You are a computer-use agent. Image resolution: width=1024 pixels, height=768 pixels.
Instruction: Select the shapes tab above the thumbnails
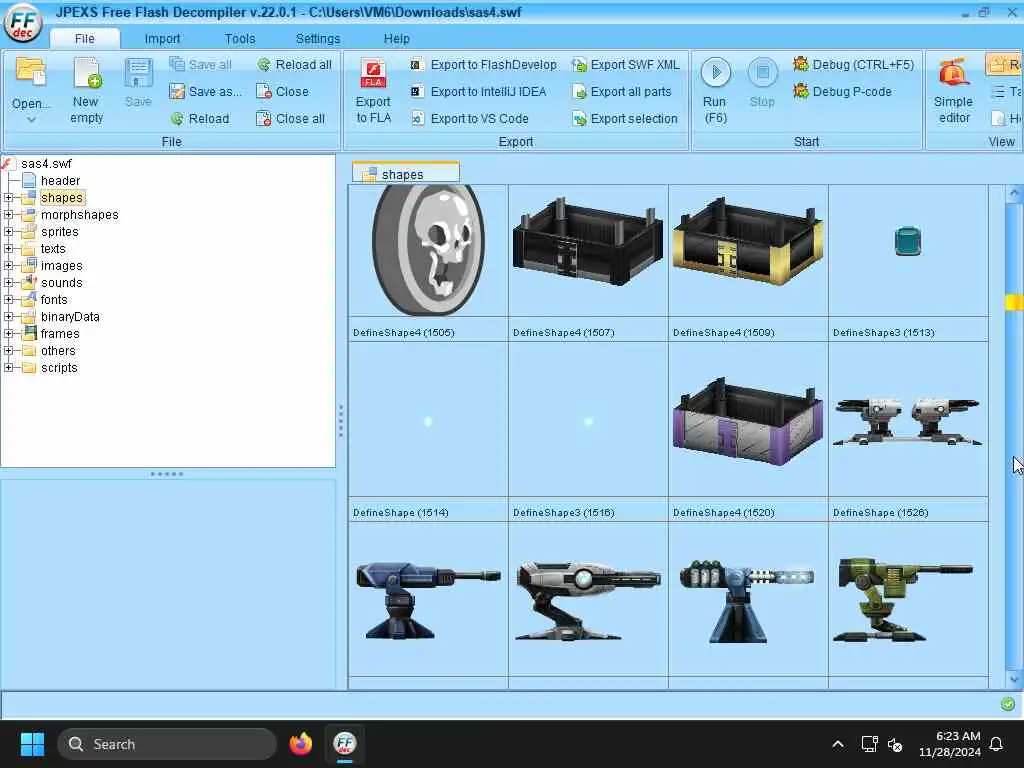click(x=406, y=174)
